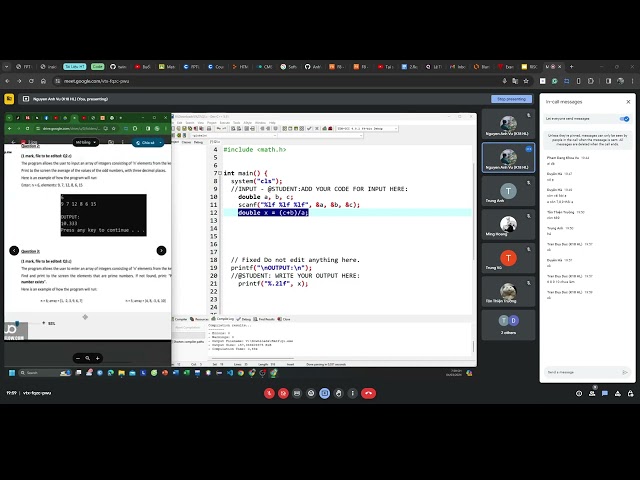This screenshot has height=480, width=640.
Task: Zoom in on the Drive viewer
Action: point(98,358)
